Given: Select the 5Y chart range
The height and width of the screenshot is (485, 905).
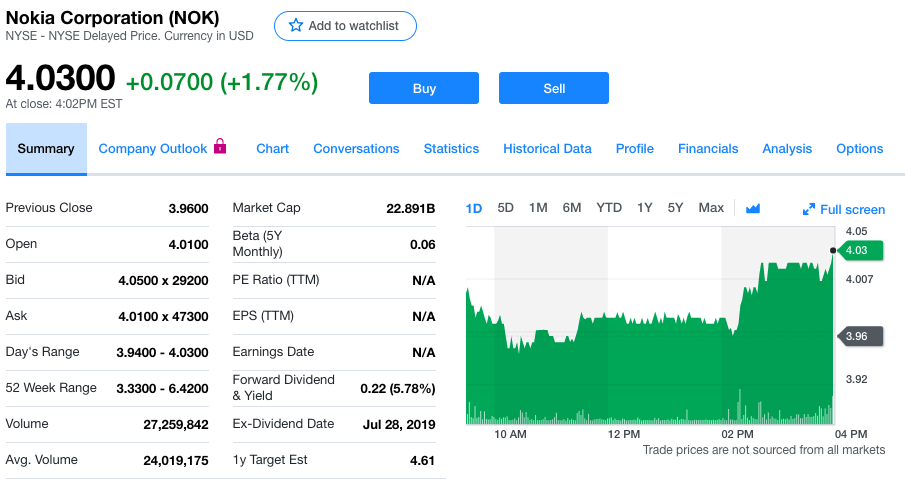Looking at the screenshot, I should [x=675, y=208].
